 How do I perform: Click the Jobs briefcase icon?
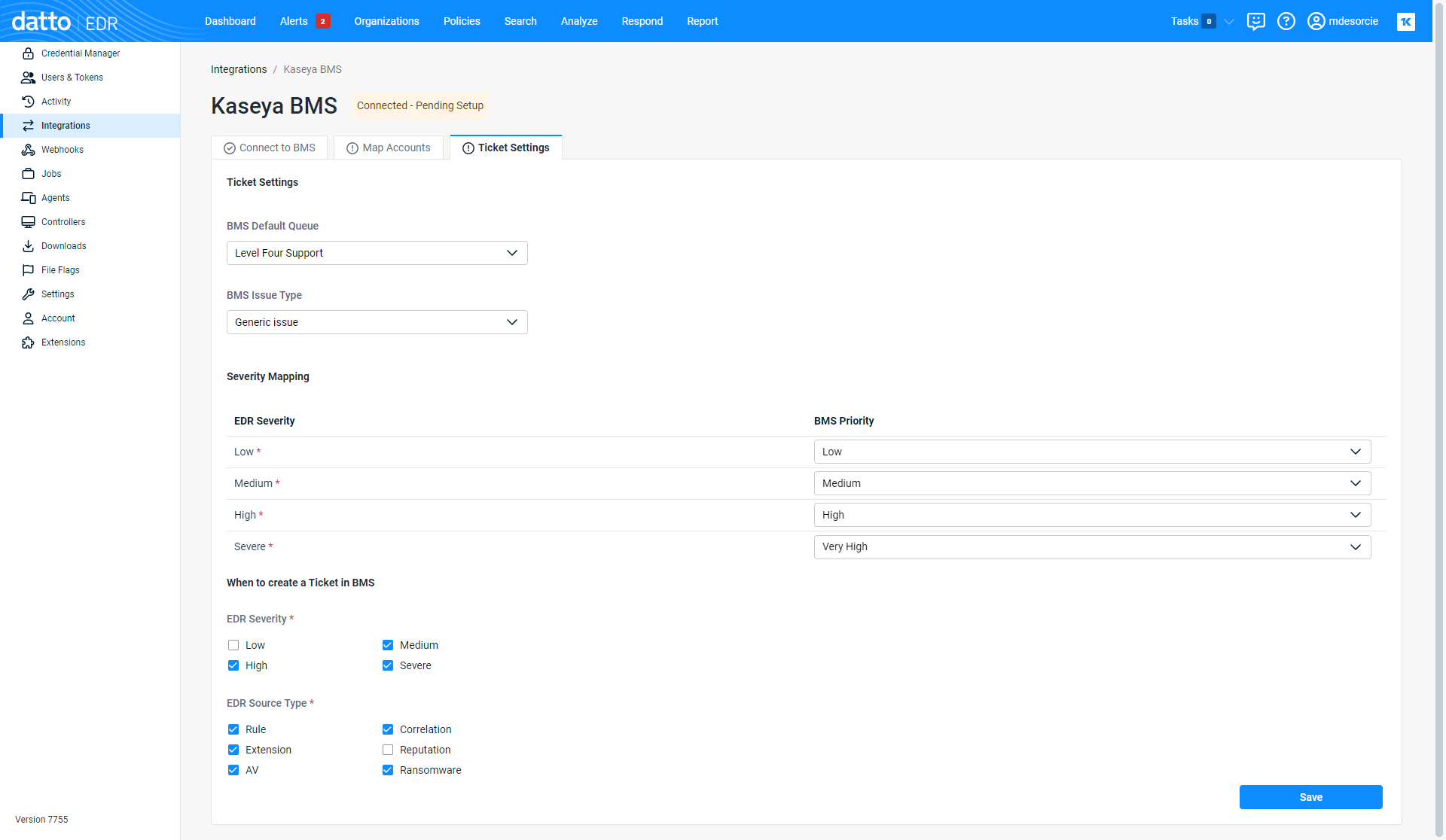(28, 174)
